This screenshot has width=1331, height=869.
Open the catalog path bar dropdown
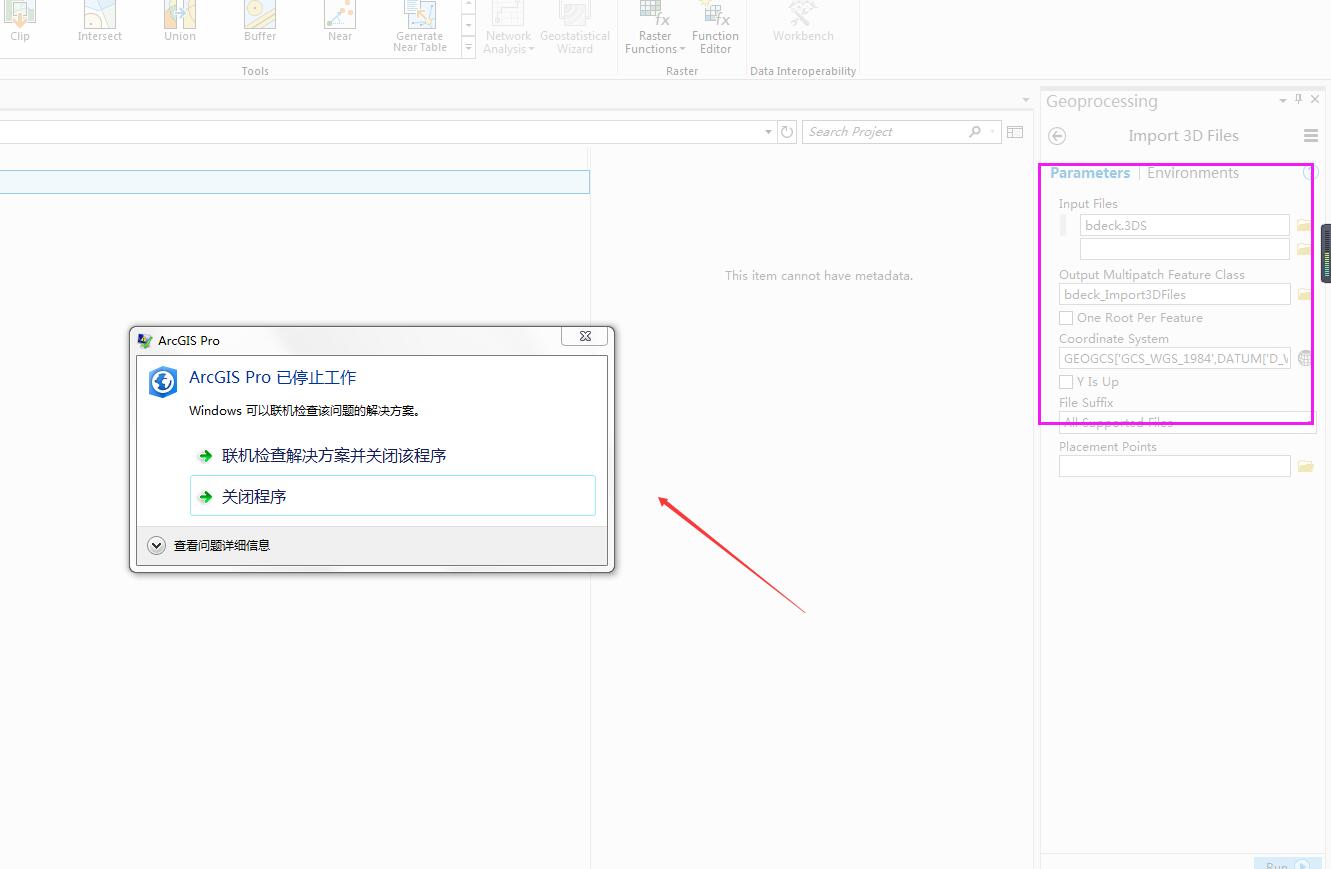(x=768, y=132)
